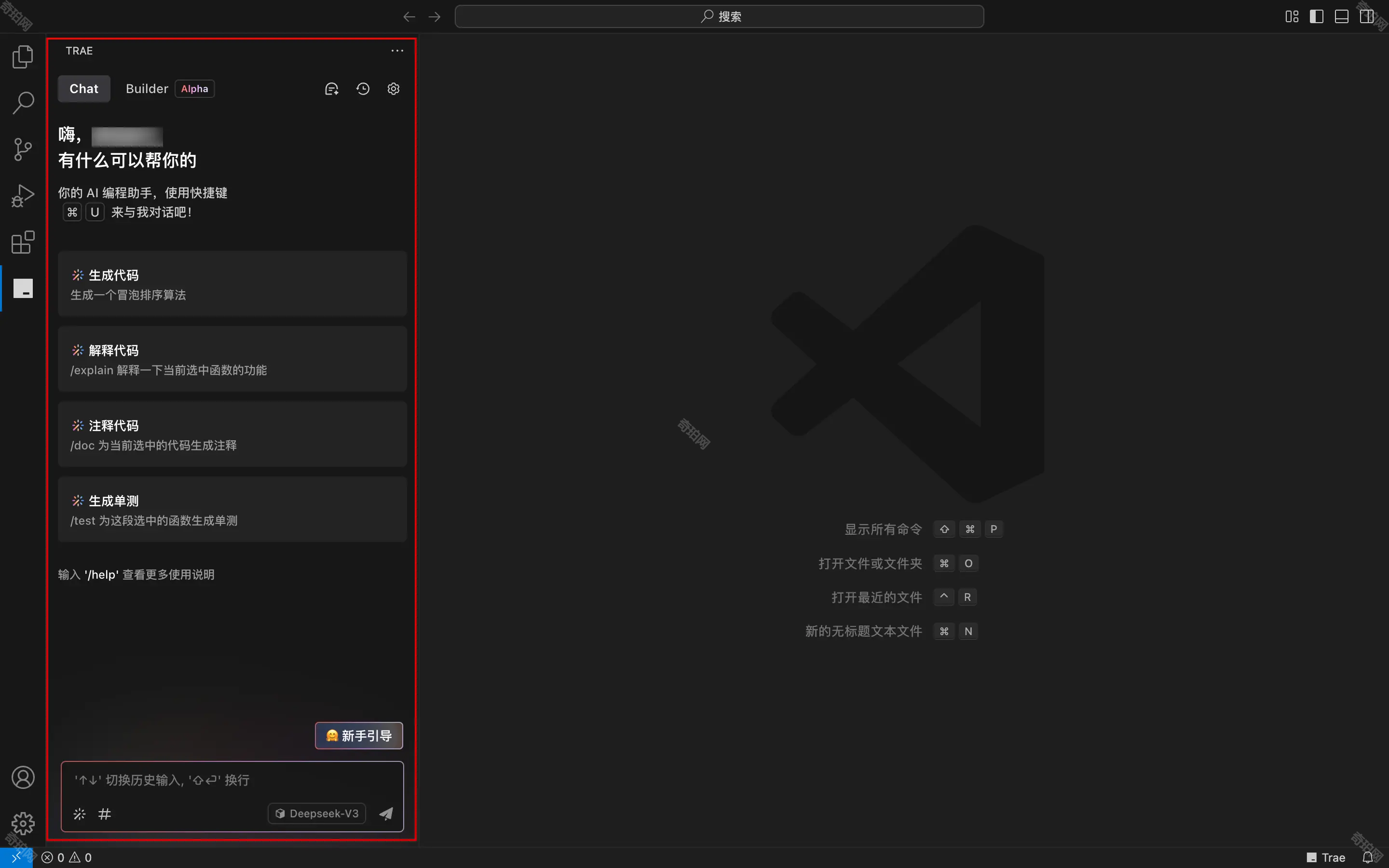Start a new chat session icon
This screenshot has height=868, width=1389.
click(x=332, y=89)
